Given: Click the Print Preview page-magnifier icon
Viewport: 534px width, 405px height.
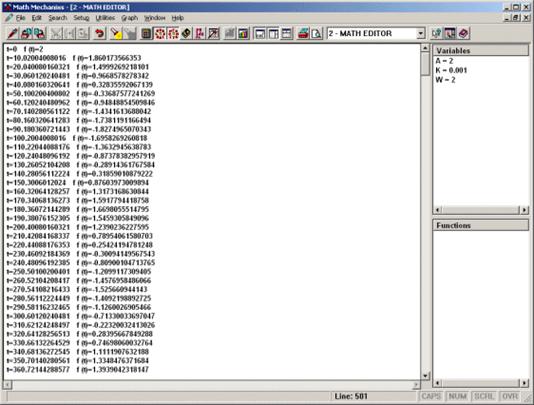Looking at the screenshot, I should click(x=316, y=33).
